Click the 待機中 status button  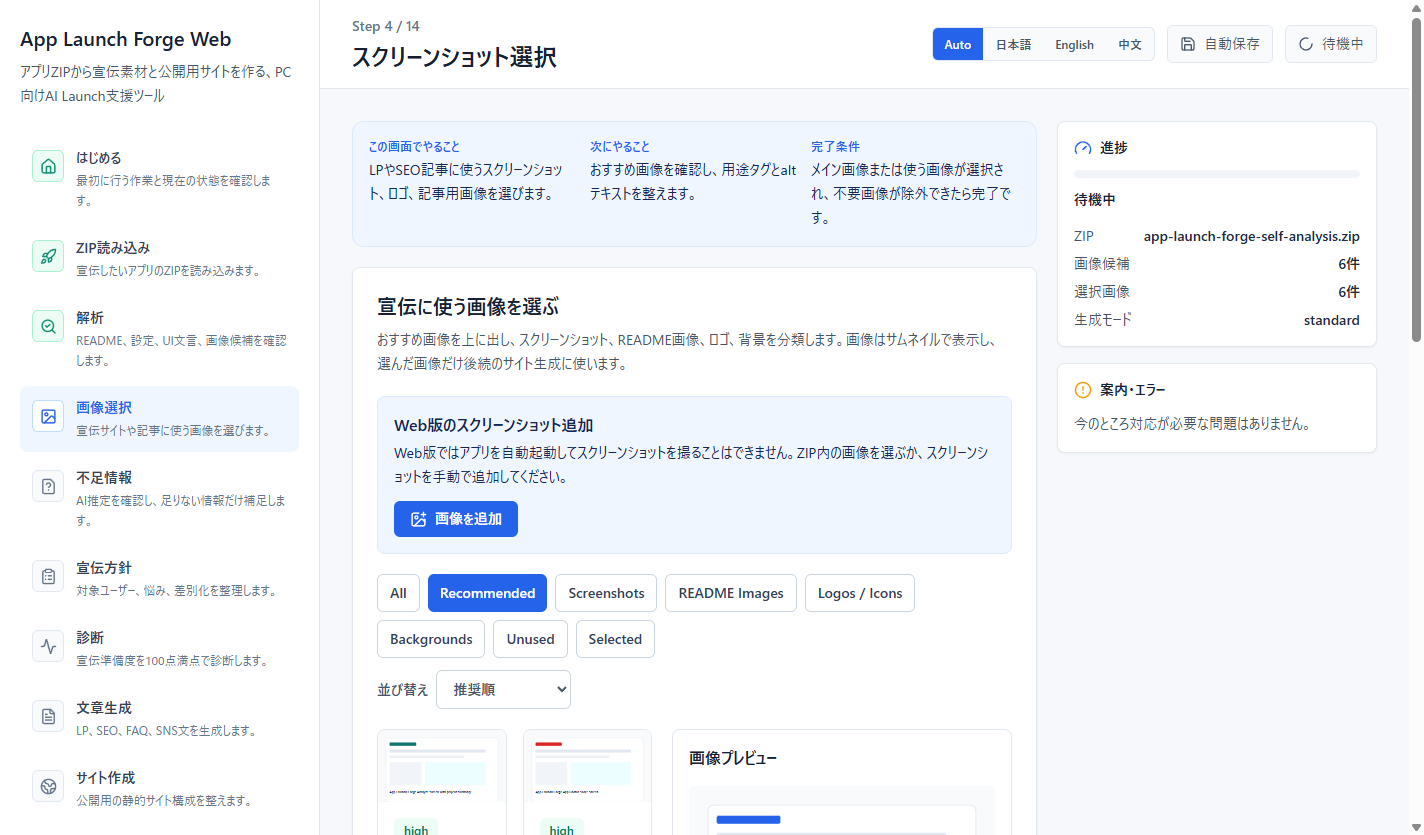click(1331, 44)
